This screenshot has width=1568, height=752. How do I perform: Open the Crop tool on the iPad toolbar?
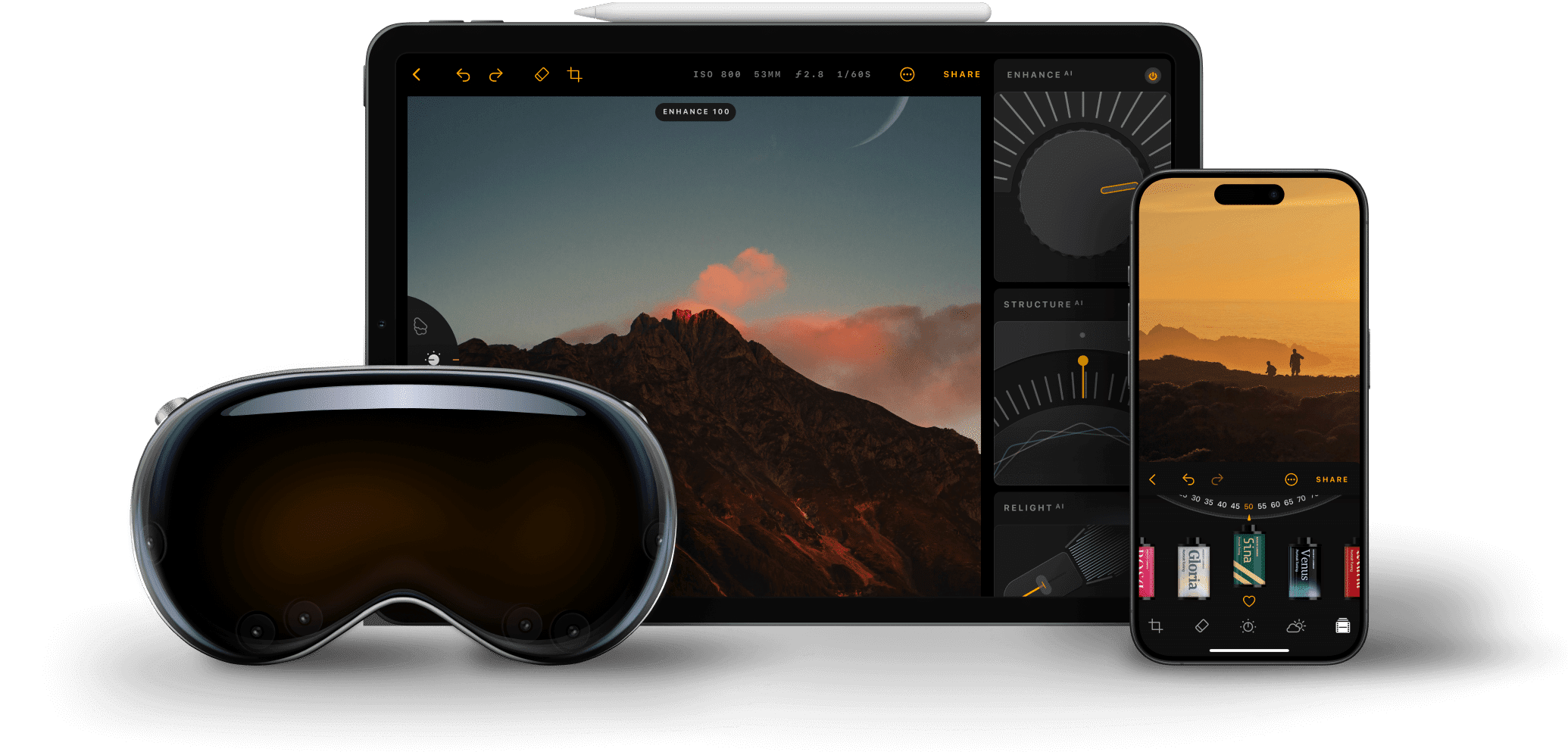575,74
